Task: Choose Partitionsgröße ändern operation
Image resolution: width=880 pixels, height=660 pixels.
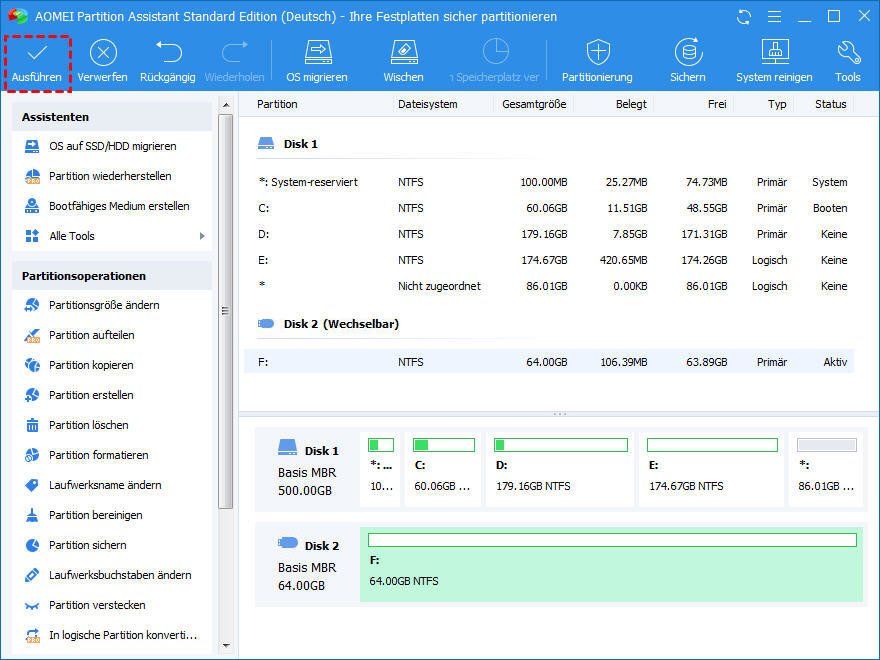Action: click(104, 305)
